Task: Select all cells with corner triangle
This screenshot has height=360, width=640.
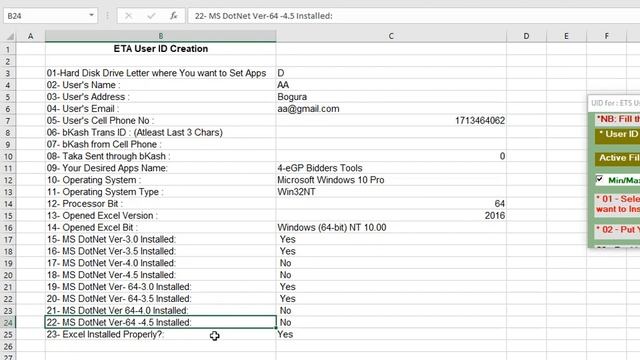Action: click(9, 36)
